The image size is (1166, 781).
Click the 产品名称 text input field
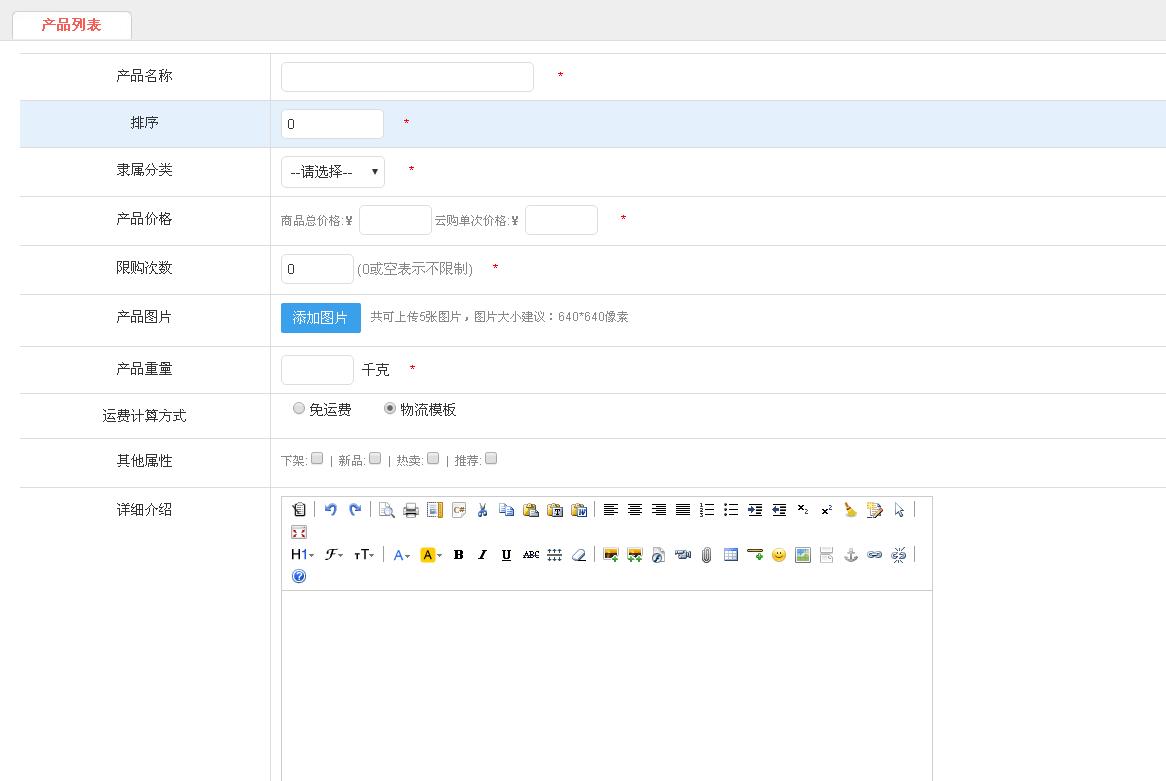[x=407, y=77]
